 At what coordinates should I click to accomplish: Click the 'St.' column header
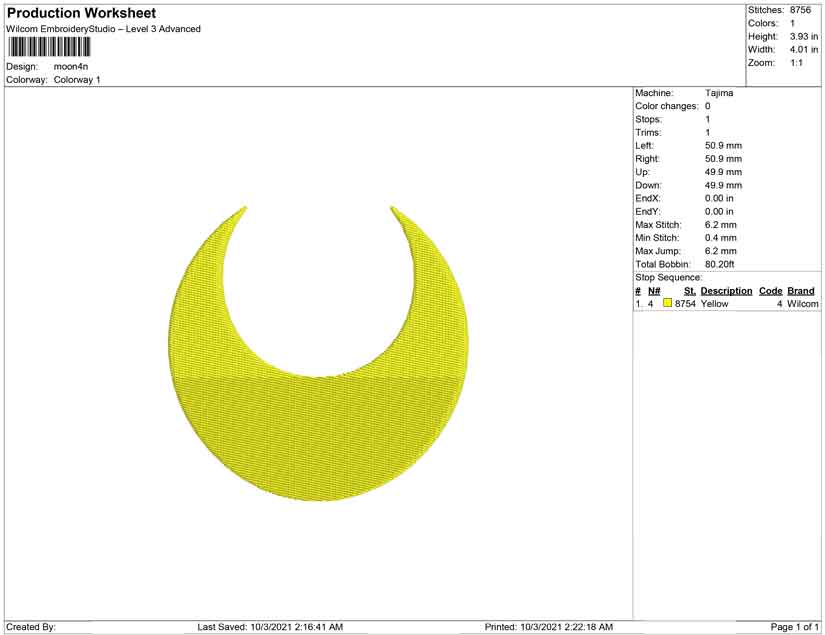point(690,291)
